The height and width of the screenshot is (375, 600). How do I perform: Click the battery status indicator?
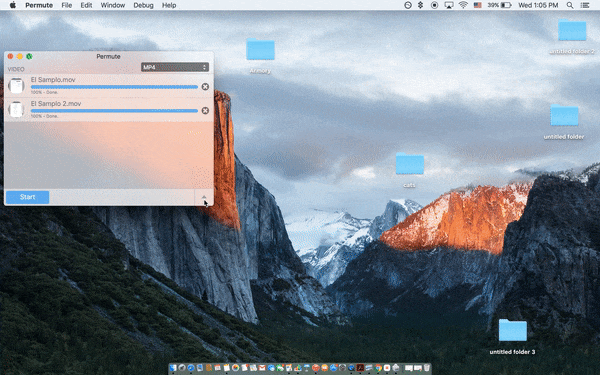[x=499, y=5]
